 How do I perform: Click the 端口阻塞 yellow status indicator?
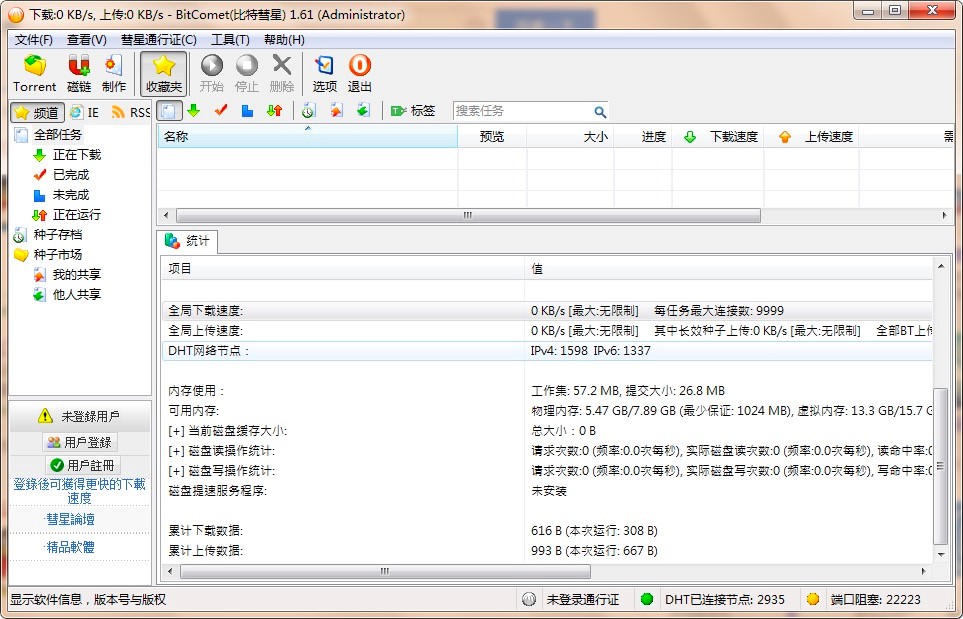point(813,599)
